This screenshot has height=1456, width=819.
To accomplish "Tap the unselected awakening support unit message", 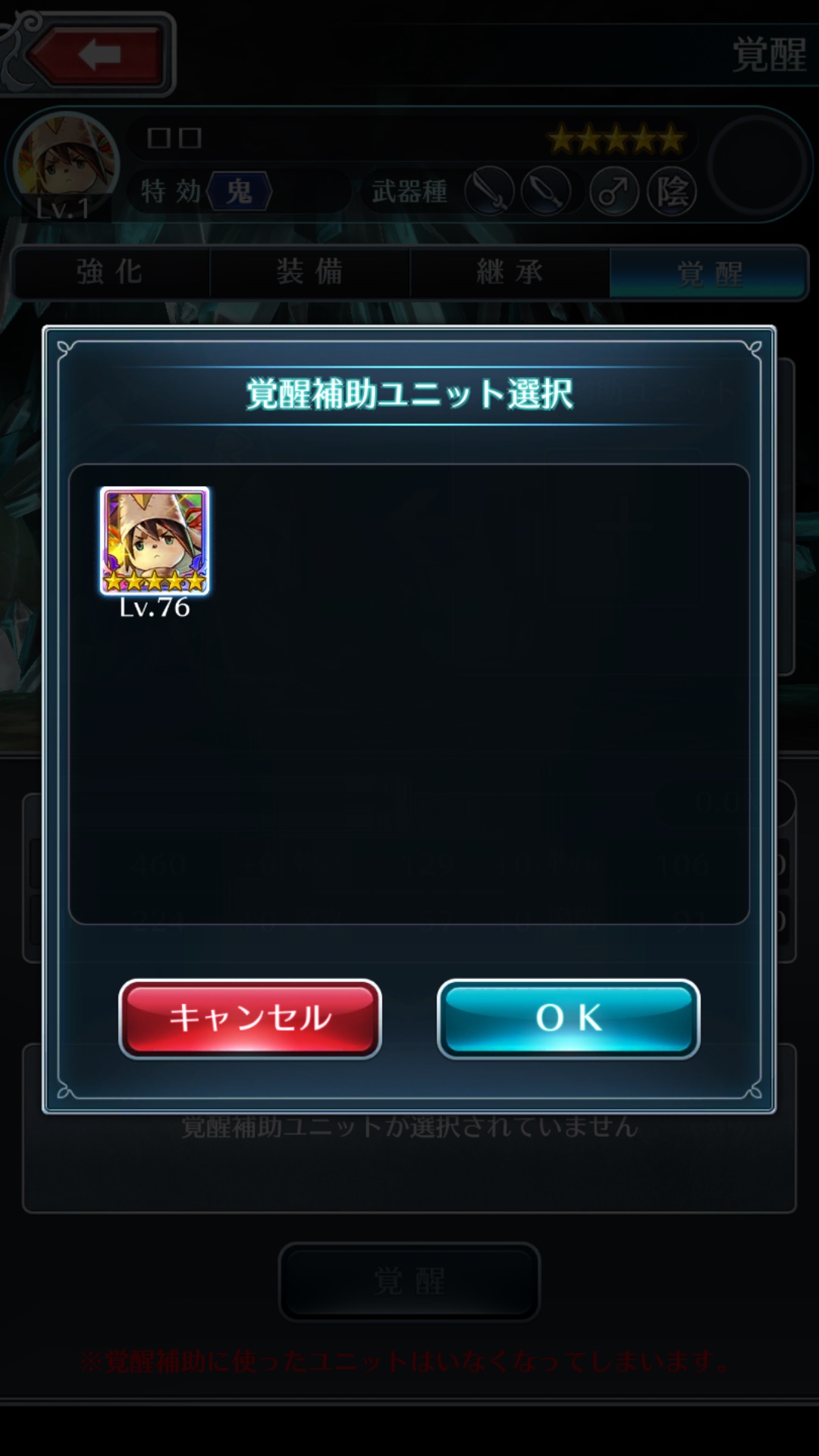I will [x=409, y=1127].
